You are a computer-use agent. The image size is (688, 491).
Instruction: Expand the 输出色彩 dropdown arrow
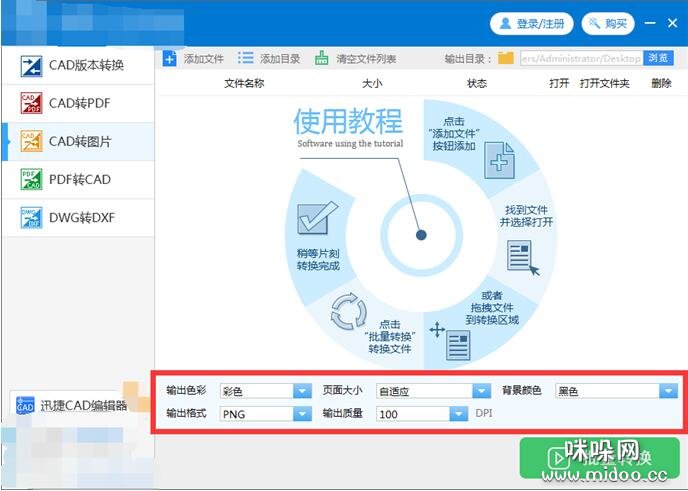pos(302,391)
